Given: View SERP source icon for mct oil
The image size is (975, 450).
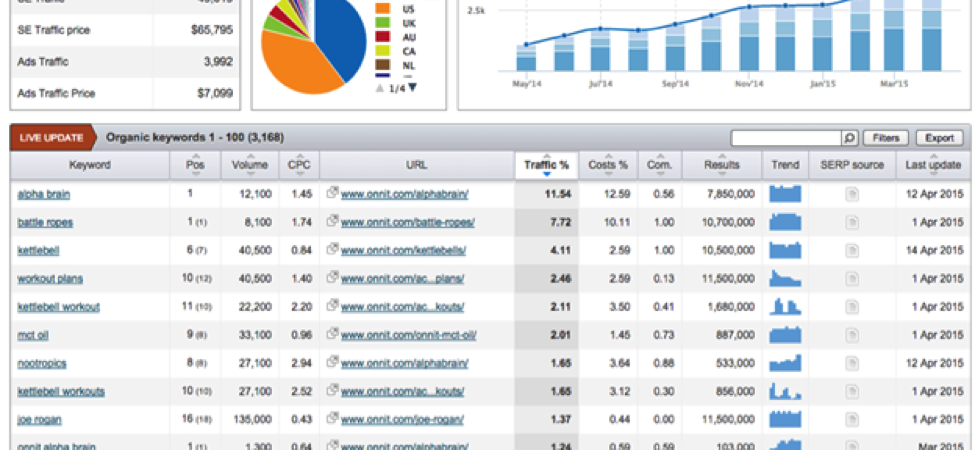Looking at the screenshot, I should coord(852,335).
